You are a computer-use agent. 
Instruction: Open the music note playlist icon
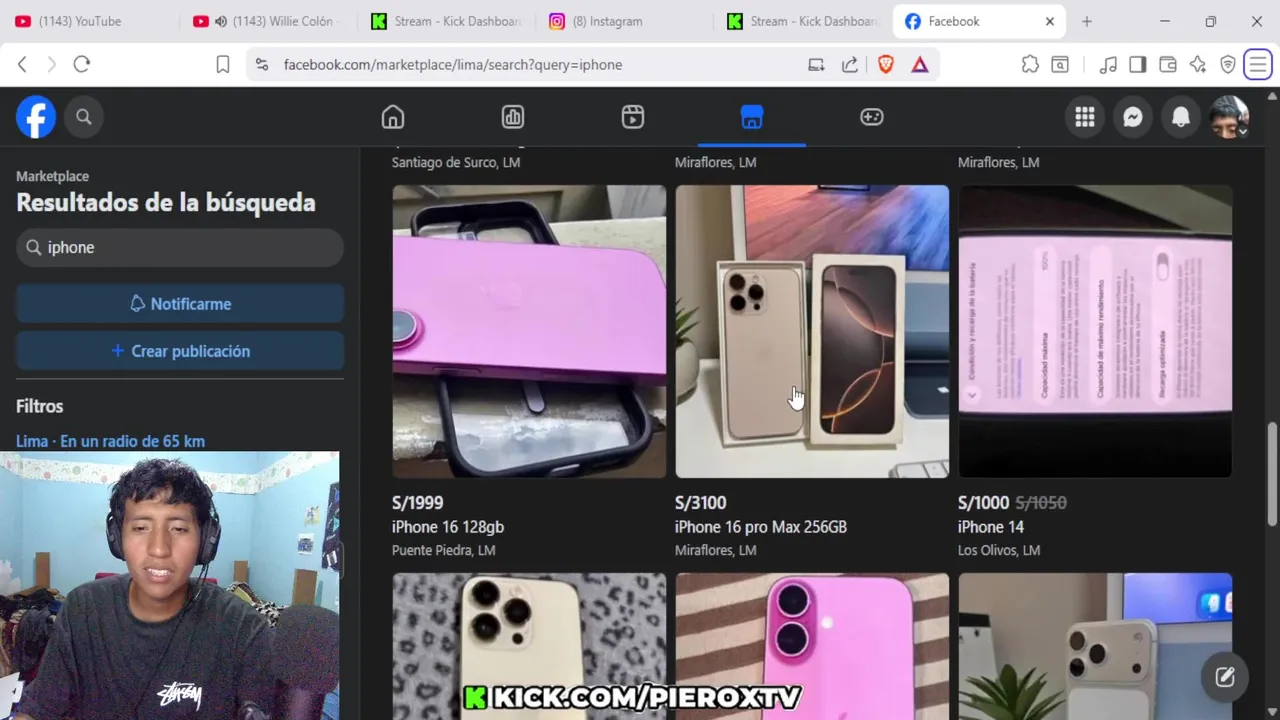pyautogui.click(x=1108, y=64)
